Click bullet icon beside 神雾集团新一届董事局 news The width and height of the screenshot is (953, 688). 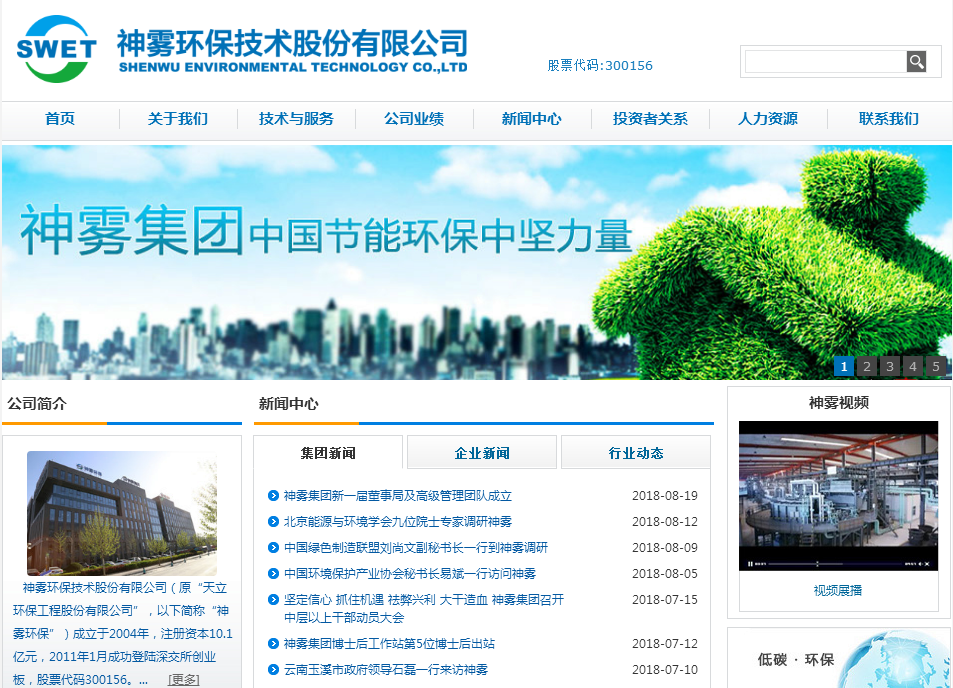point(274,496)
